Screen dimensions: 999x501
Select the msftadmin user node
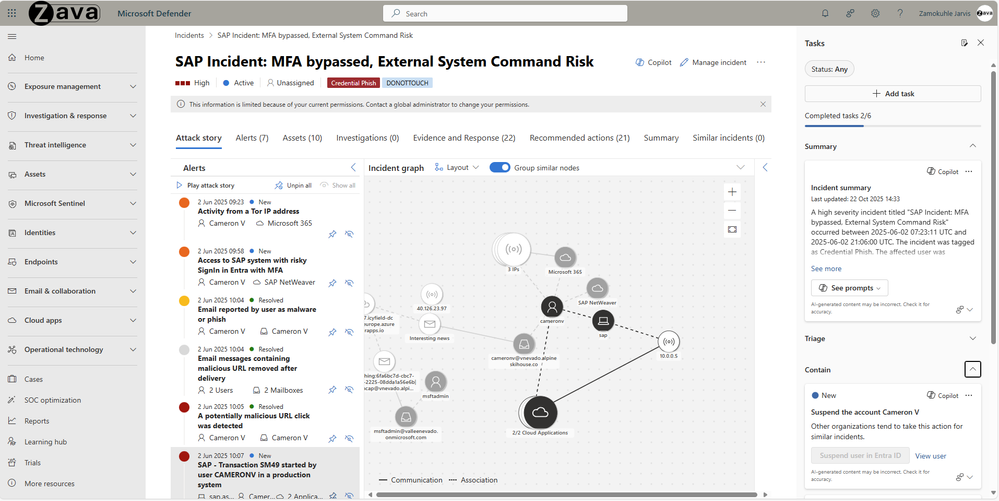pyautogui.click(x=435, y=382)
